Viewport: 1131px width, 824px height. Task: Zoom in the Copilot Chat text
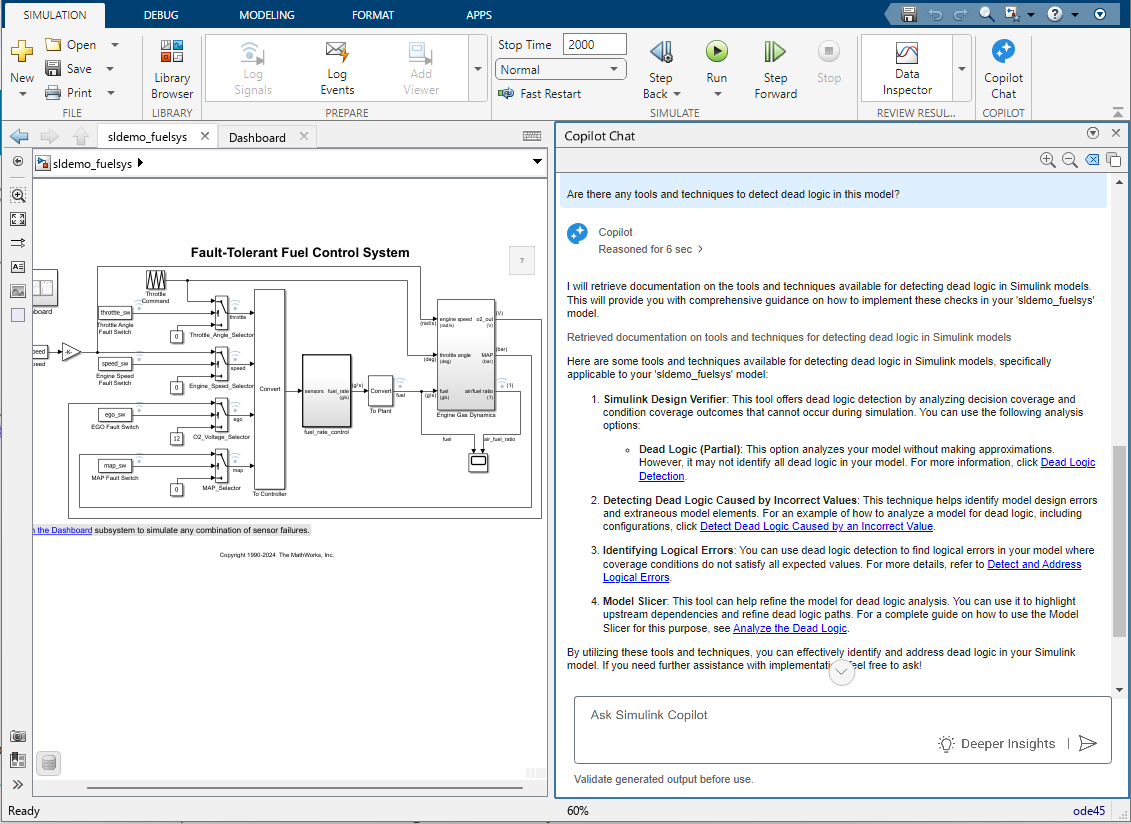(1048, 159)
